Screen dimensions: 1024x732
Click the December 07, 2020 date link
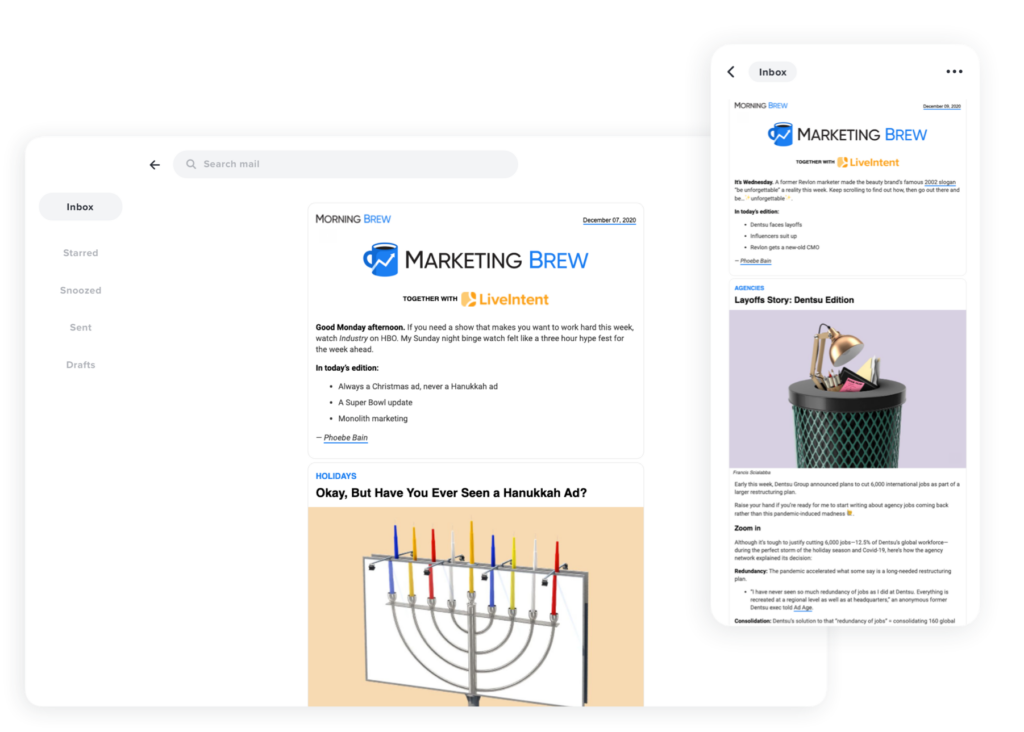[609, 220]
